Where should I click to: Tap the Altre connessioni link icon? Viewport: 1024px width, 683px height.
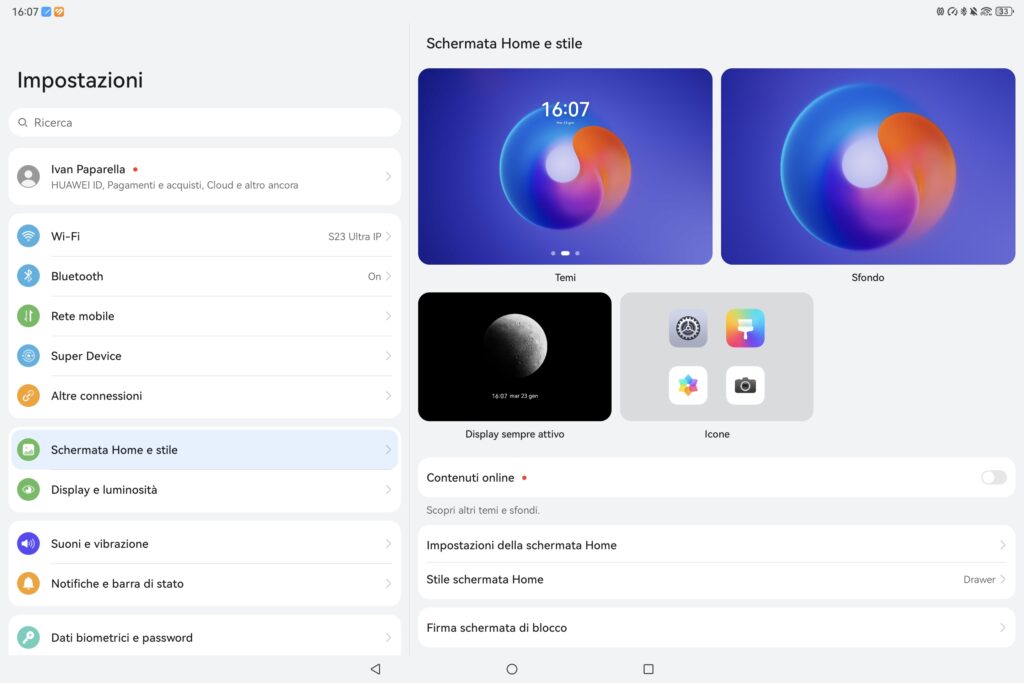coord(28,396)
